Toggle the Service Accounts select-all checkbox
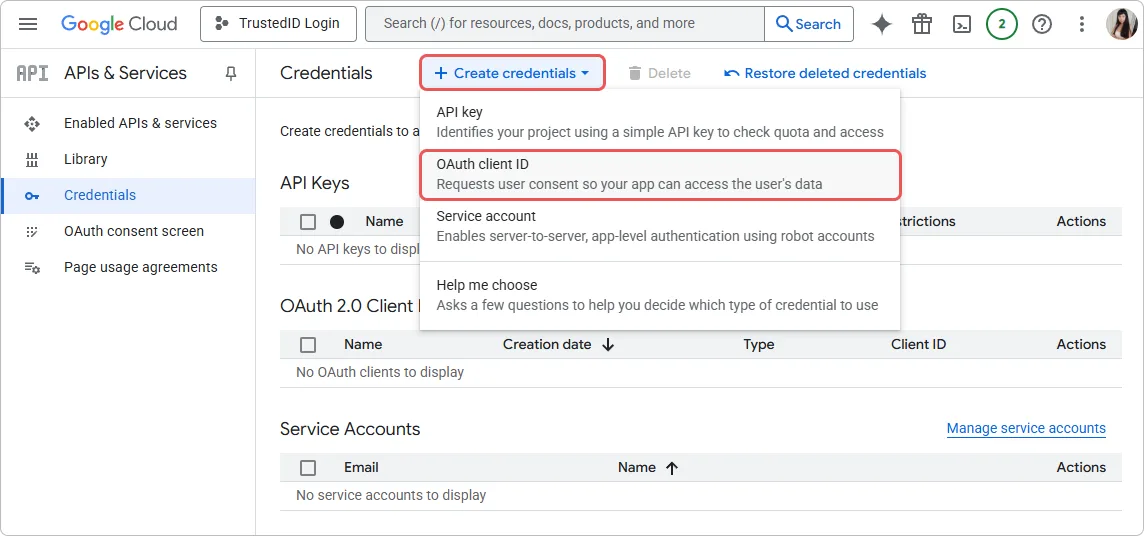The width and height of the screenshot is (1144, 536). tap(308, 468)
